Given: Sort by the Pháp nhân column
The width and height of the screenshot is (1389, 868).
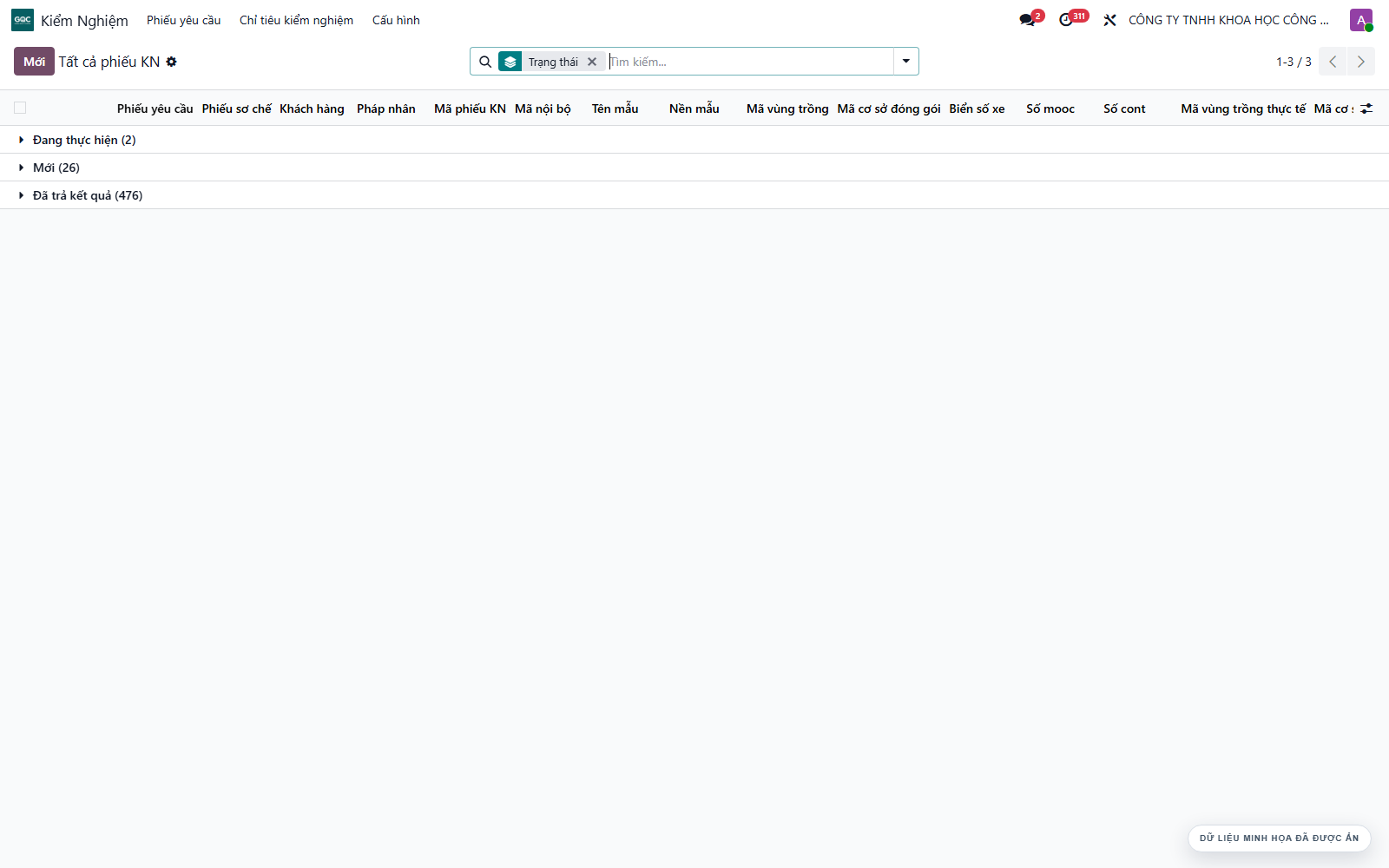Looking at the screenshot, I should pos(386,108).
